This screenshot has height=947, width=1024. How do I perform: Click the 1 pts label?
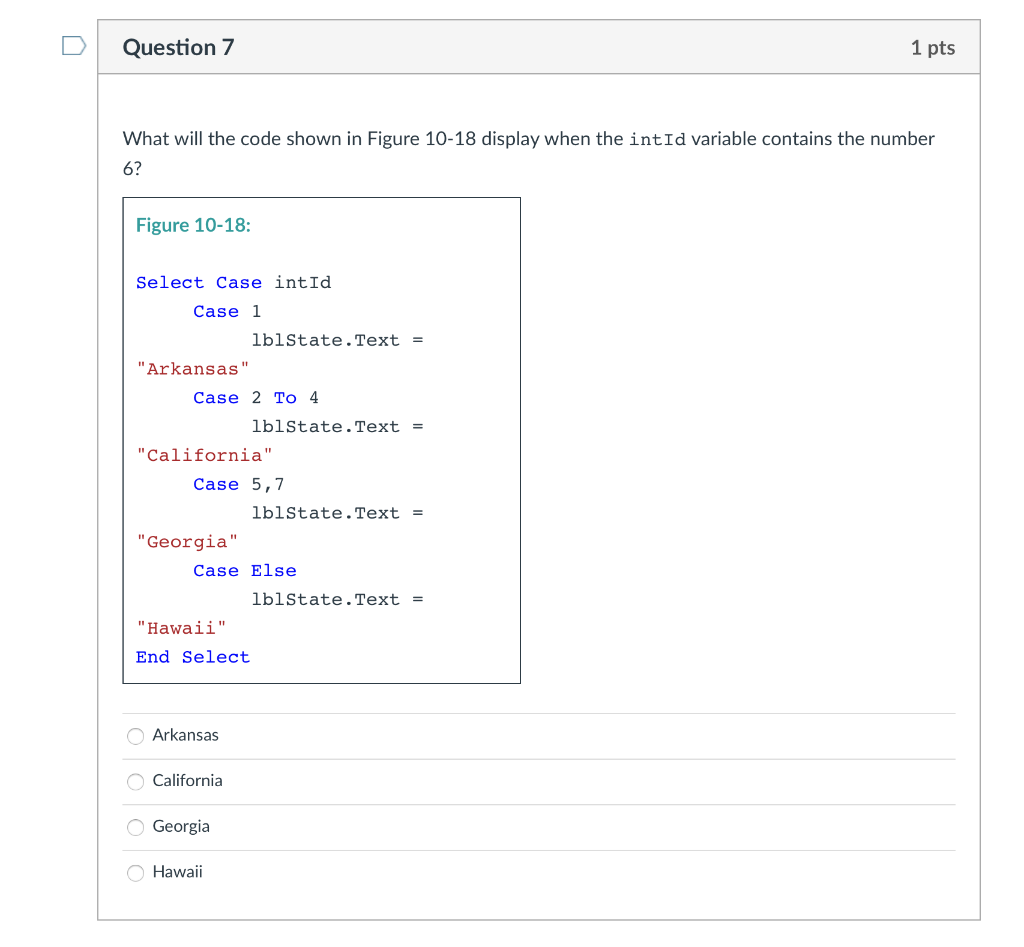coord(933,46)
